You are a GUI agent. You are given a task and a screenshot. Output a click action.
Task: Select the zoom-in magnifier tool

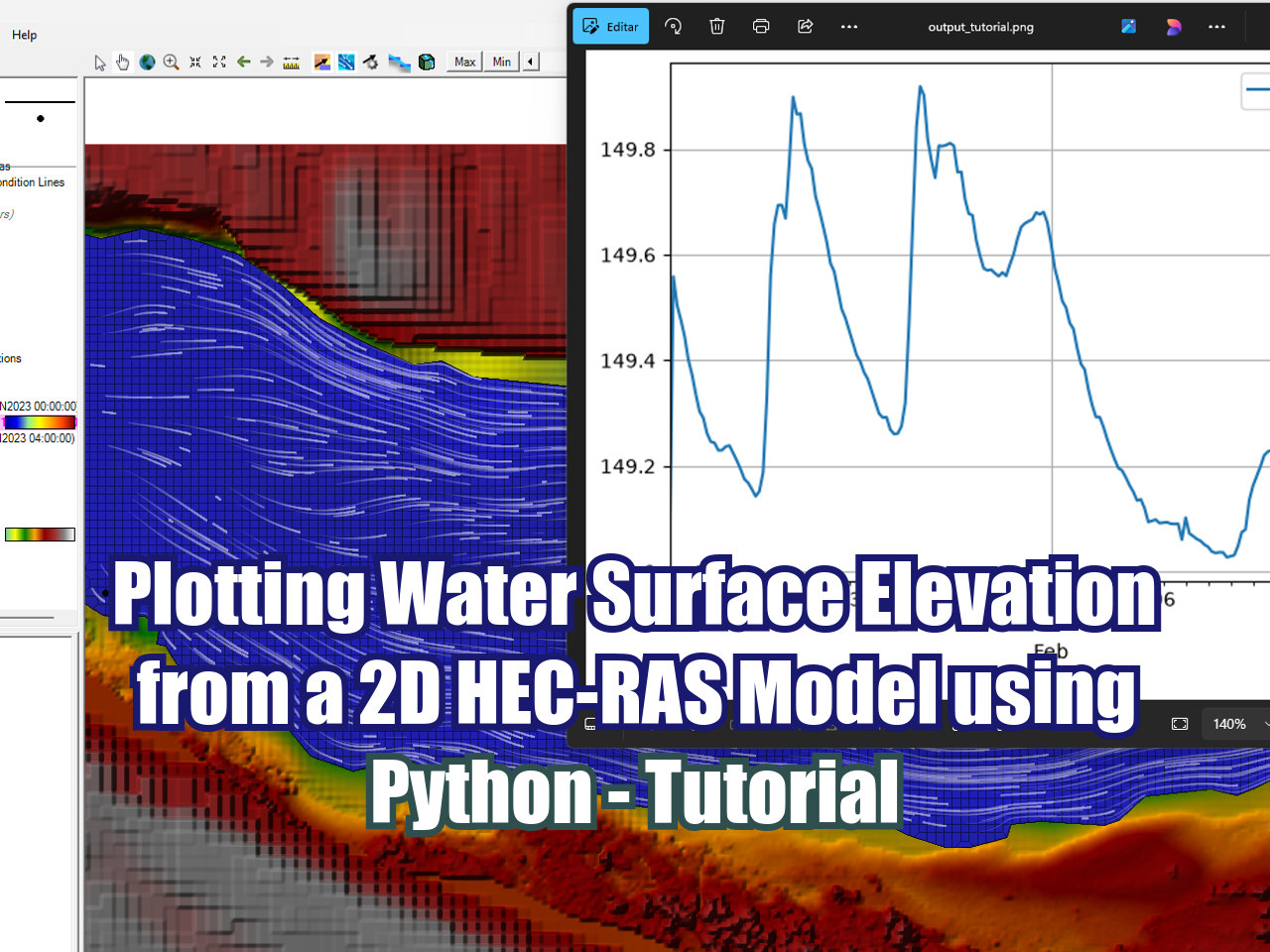click(x=171, y=62)
